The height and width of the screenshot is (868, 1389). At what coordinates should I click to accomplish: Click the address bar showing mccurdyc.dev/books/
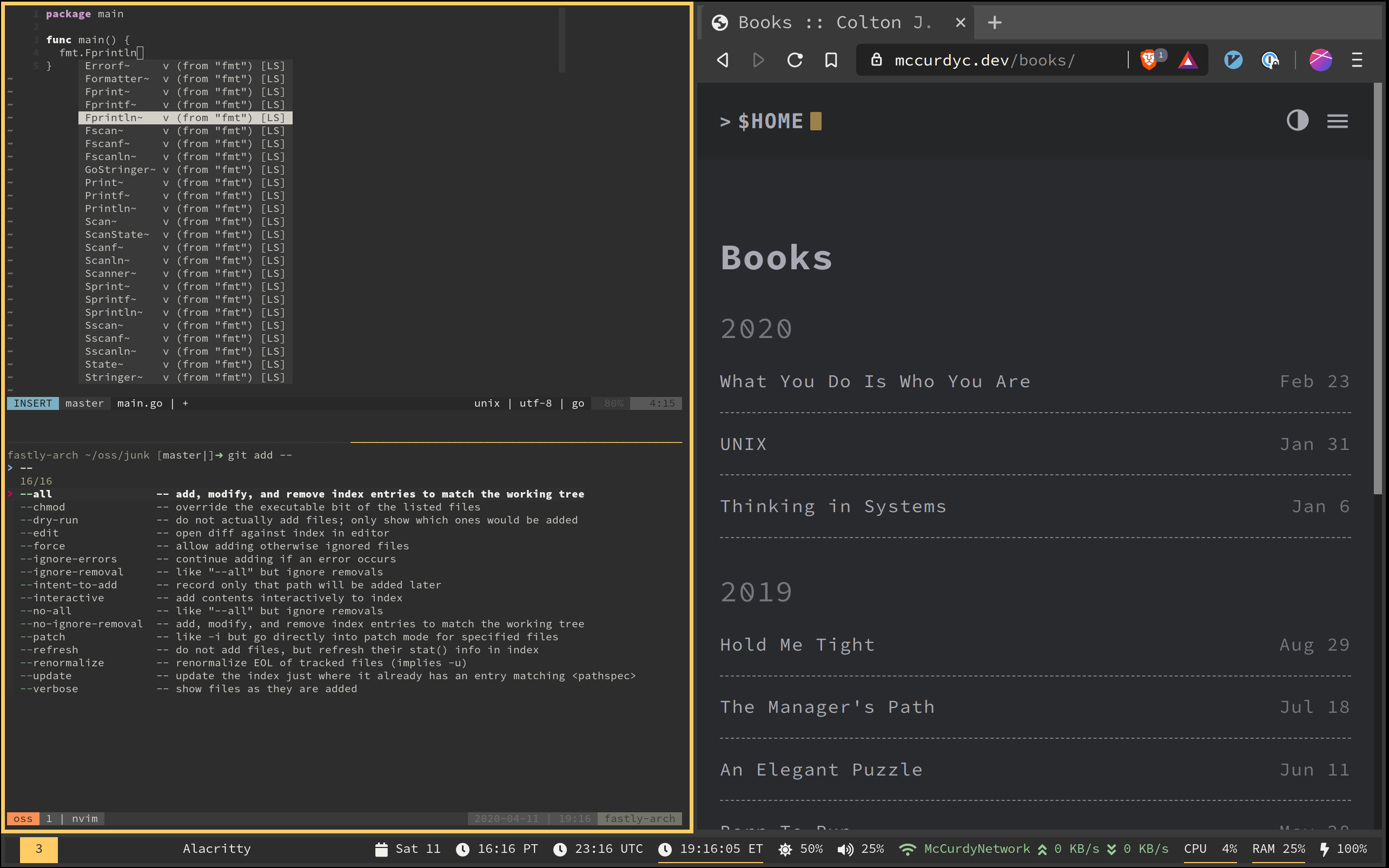pos(984,59)
